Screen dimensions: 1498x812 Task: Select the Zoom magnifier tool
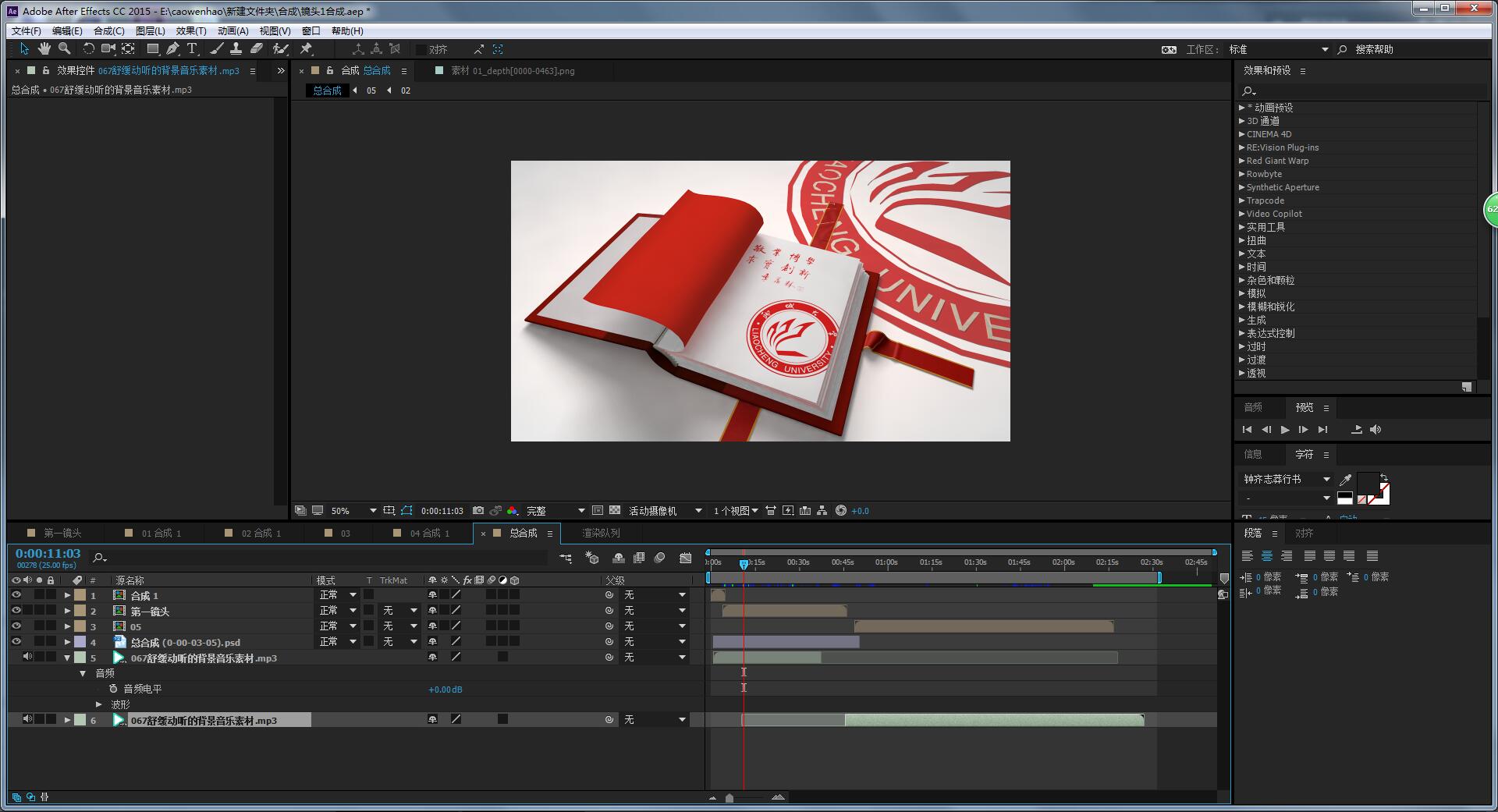tap(65, 49)
